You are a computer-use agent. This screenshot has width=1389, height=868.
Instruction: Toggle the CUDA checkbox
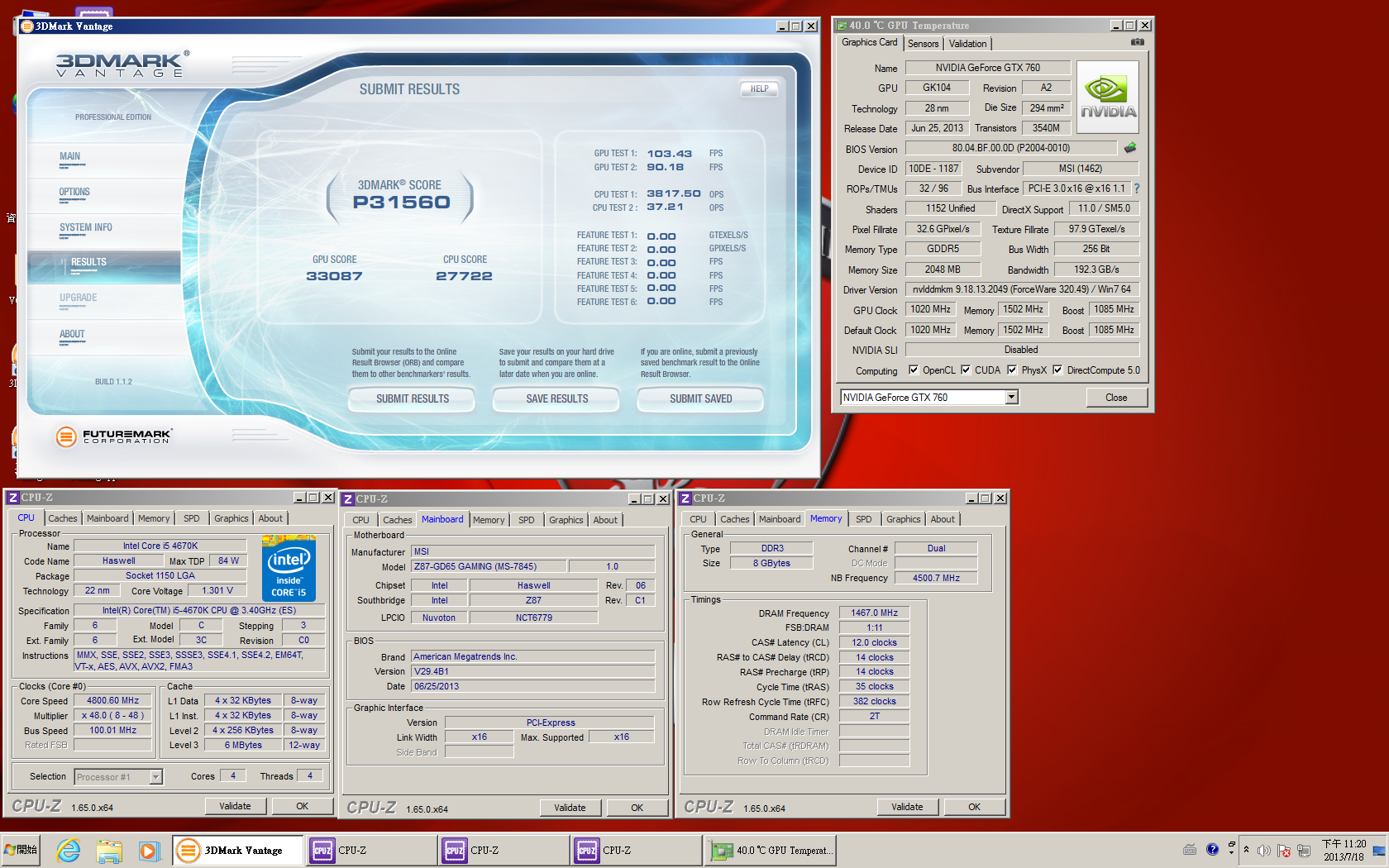point(965,370)
